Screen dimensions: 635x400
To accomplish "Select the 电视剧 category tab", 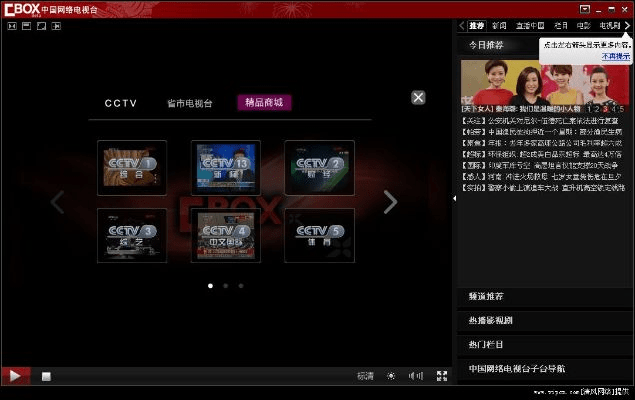I will pyautogui.click(x=609, y=26).
